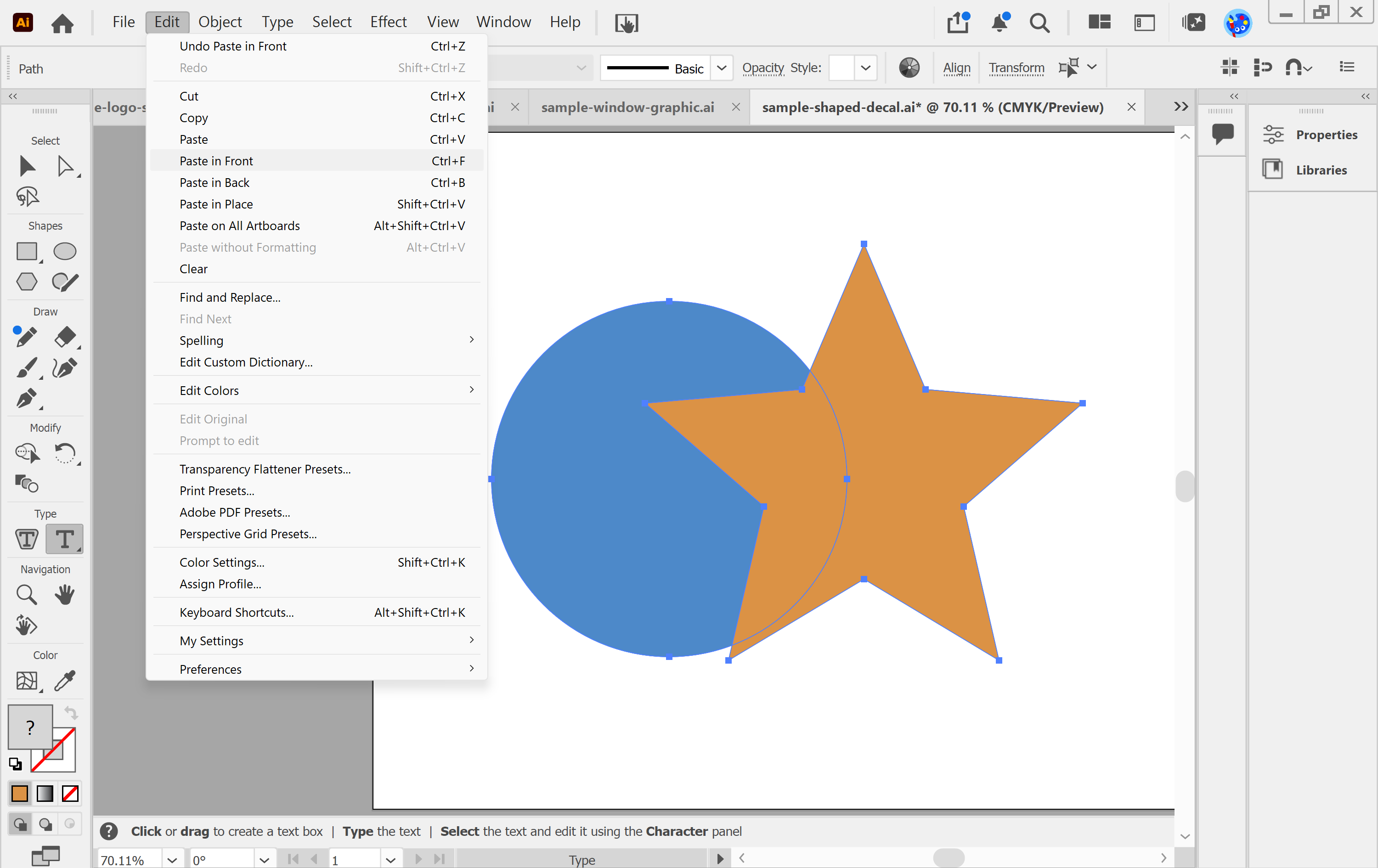Open the rotation angle dropdown
Viewport: 1378px width, 868px height.
pos(264,860)
